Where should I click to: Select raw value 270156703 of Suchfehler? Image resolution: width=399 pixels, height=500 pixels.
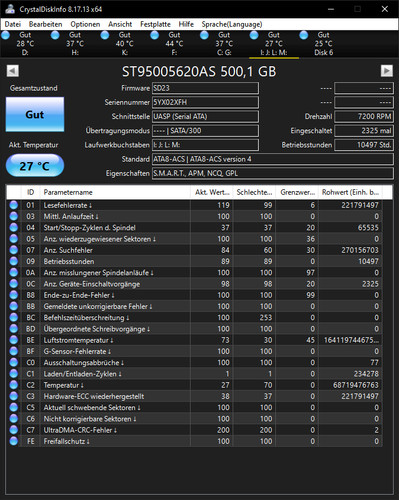(x=360, y=250)
